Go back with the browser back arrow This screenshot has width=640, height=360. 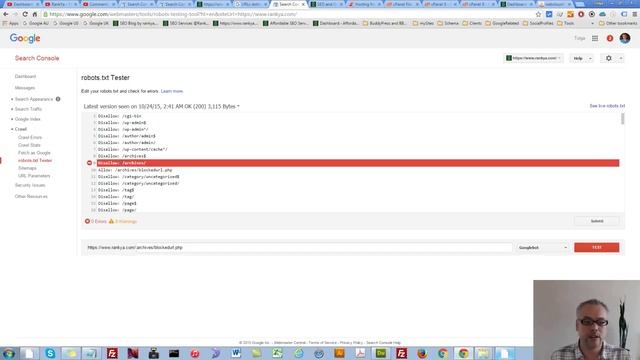pos(6,14)
